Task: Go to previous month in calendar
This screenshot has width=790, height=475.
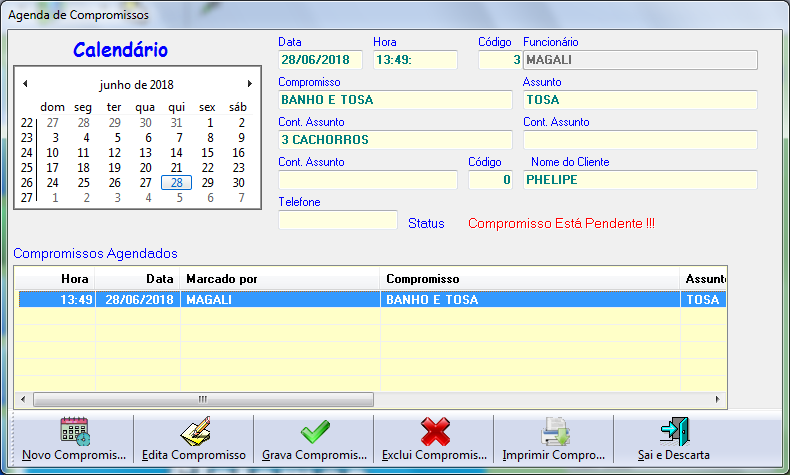Action: click(25, 84)
